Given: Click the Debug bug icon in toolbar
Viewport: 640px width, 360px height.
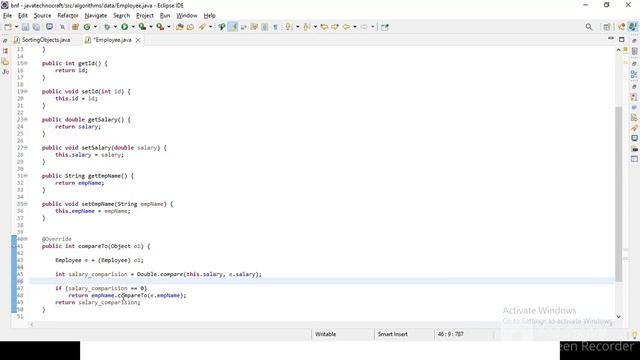Looking at the screenshot, I should [107, 27].
